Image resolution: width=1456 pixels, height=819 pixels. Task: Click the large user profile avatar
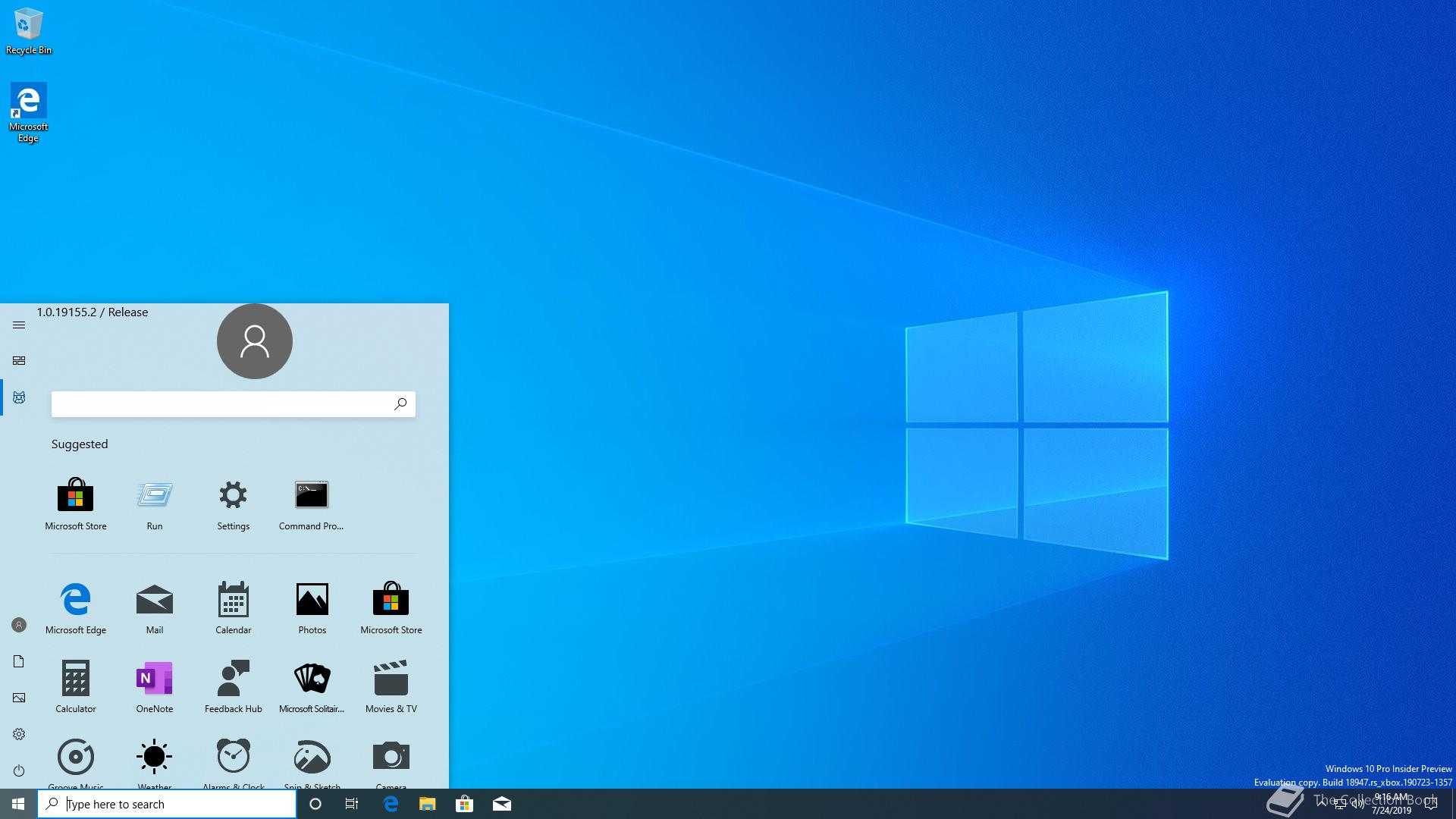point(255,341)
